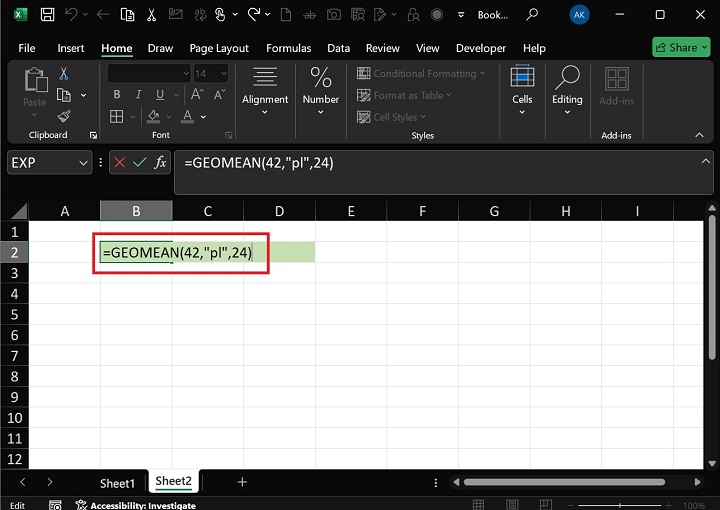
Task: Click the Undo arrow icon
Action: 72,15
